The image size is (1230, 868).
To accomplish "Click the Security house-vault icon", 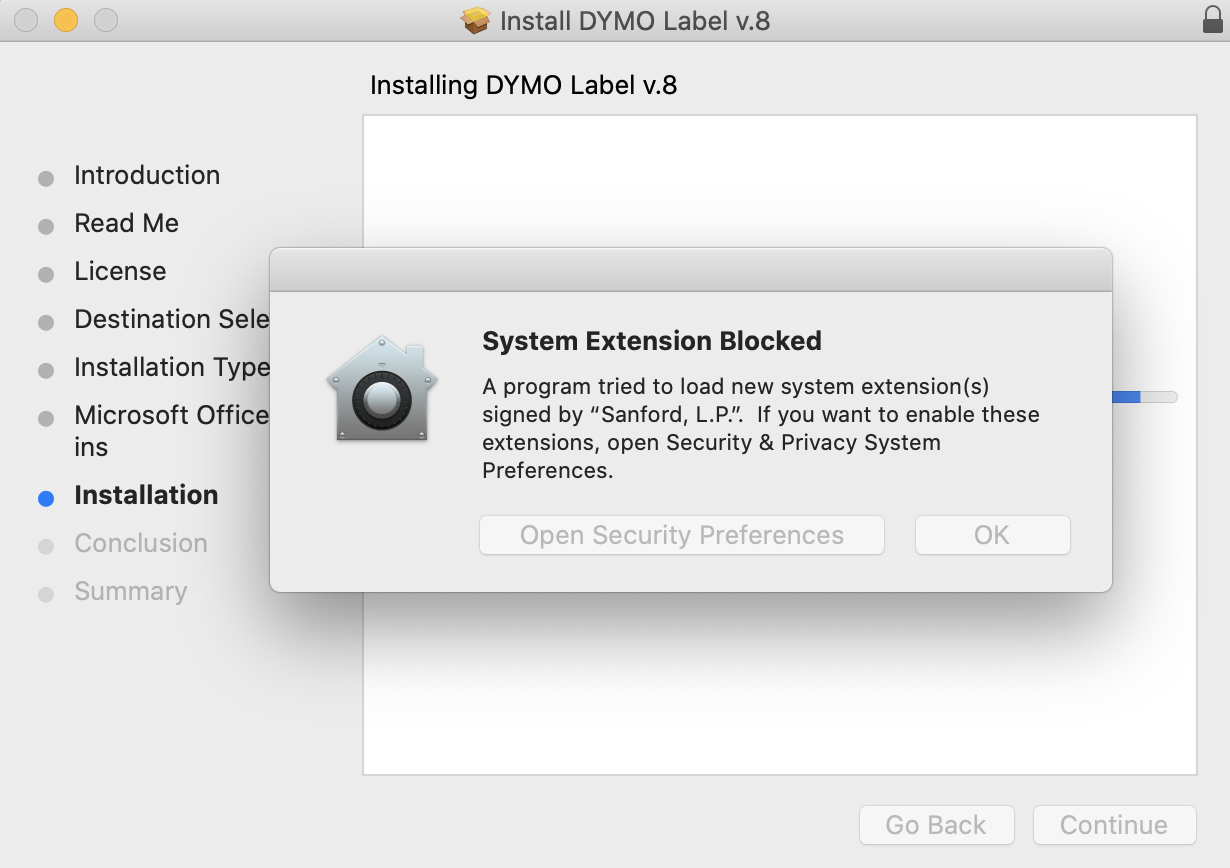I will pyautogui.click(x=381, y=390).
